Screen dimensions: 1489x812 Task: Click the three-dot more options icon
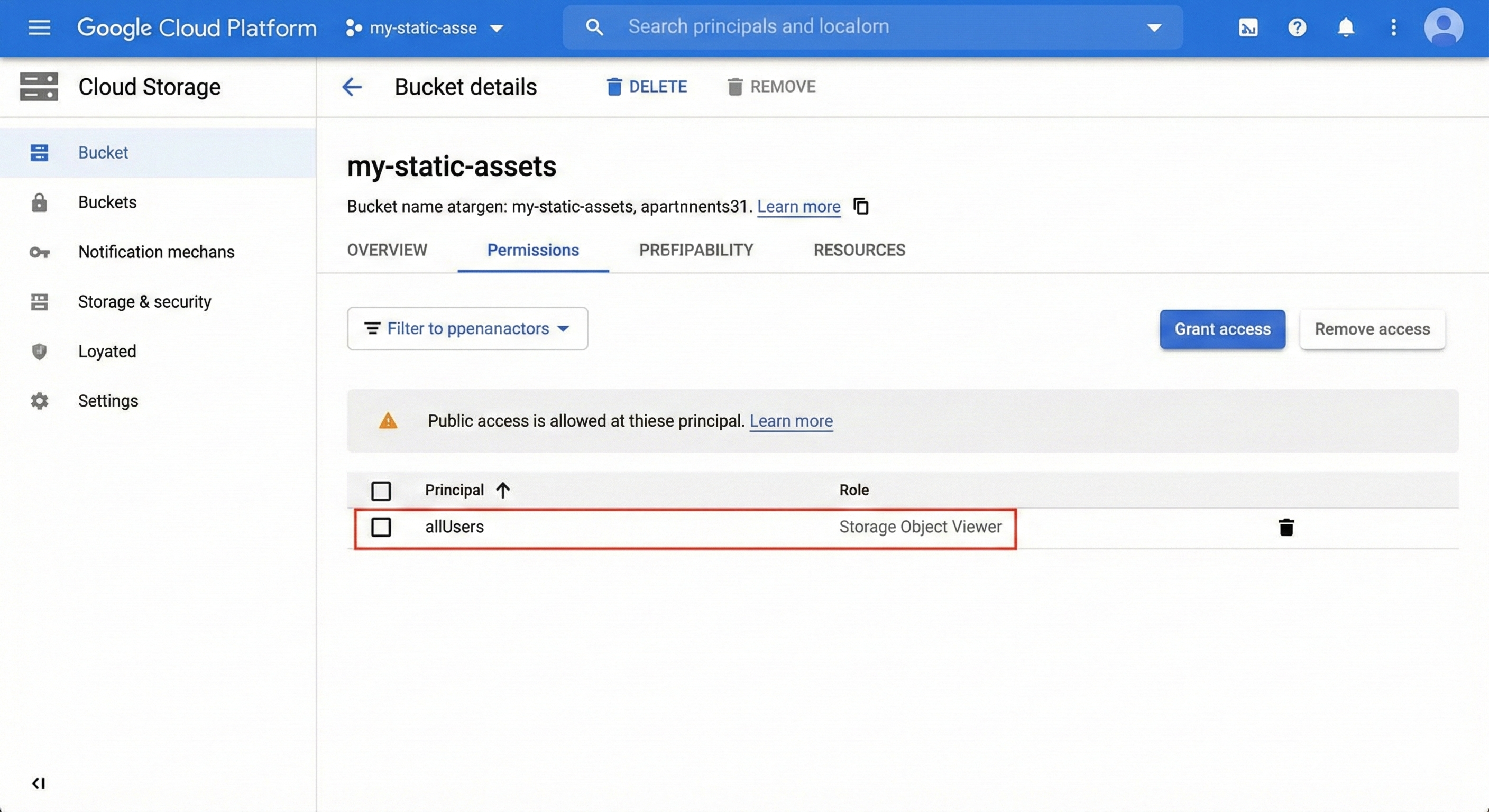[x=1394, y=27]
